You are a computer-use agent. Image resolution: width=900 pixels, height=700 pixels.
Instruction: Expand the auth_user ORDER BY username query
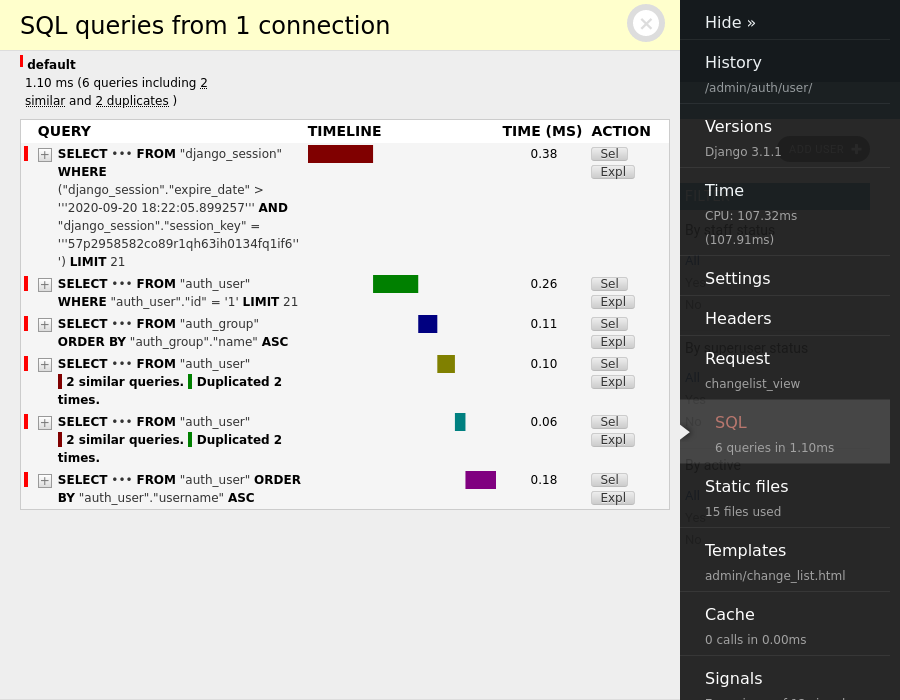45,481
